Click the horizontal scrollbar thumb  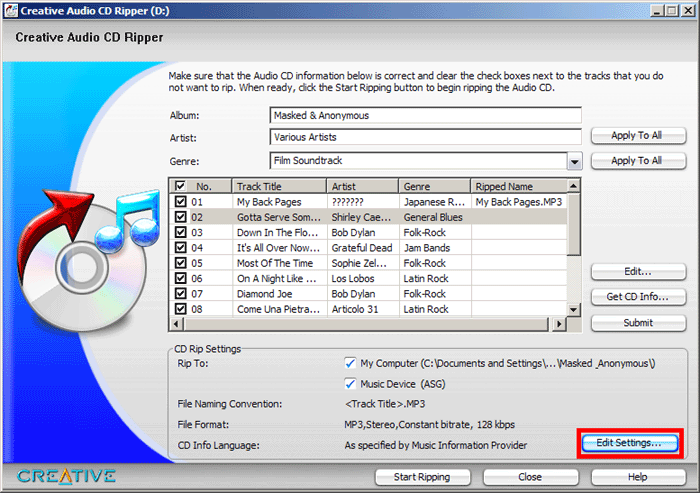click(366, 324)
